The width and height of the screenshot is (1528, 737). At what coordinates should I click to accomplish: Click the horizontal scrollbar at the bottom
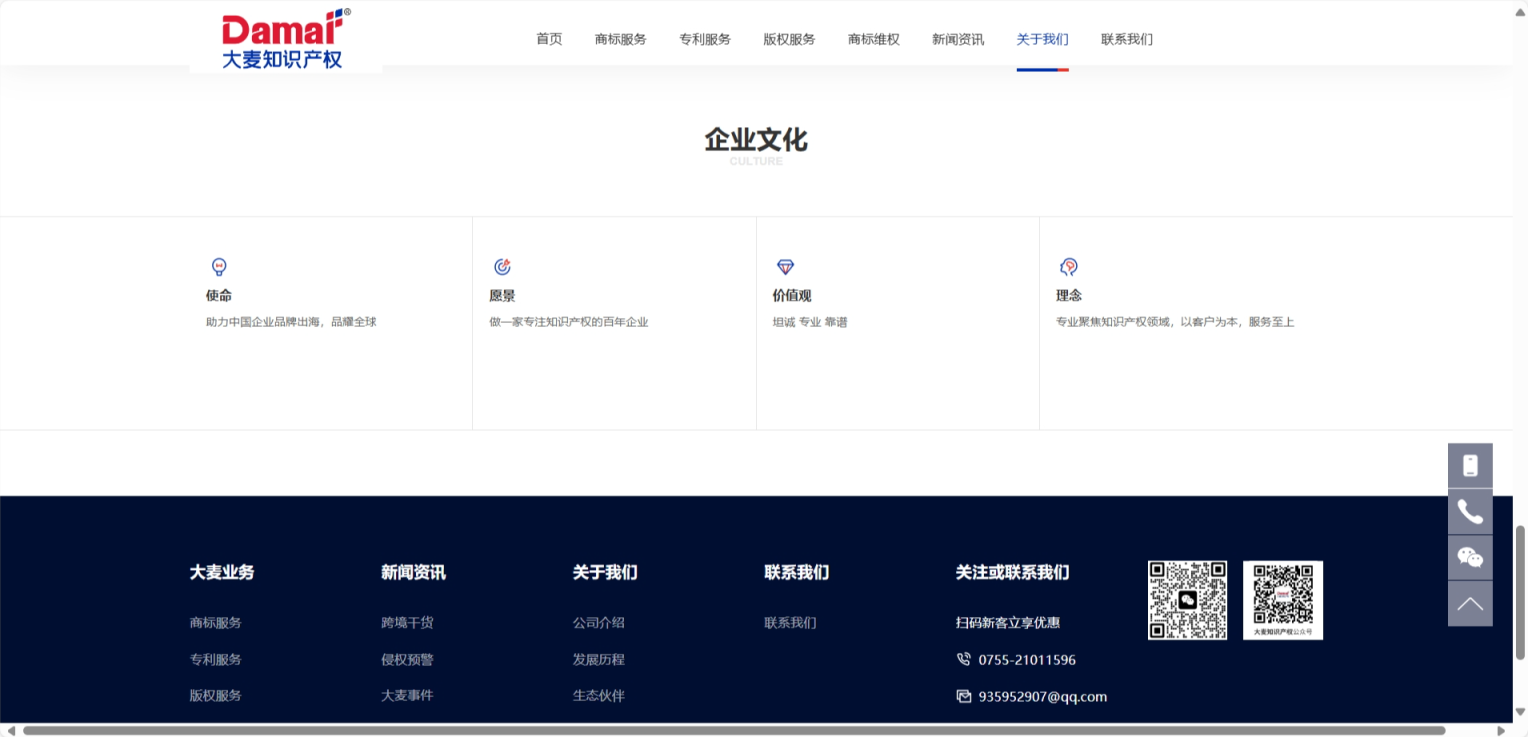coord(733,730)
